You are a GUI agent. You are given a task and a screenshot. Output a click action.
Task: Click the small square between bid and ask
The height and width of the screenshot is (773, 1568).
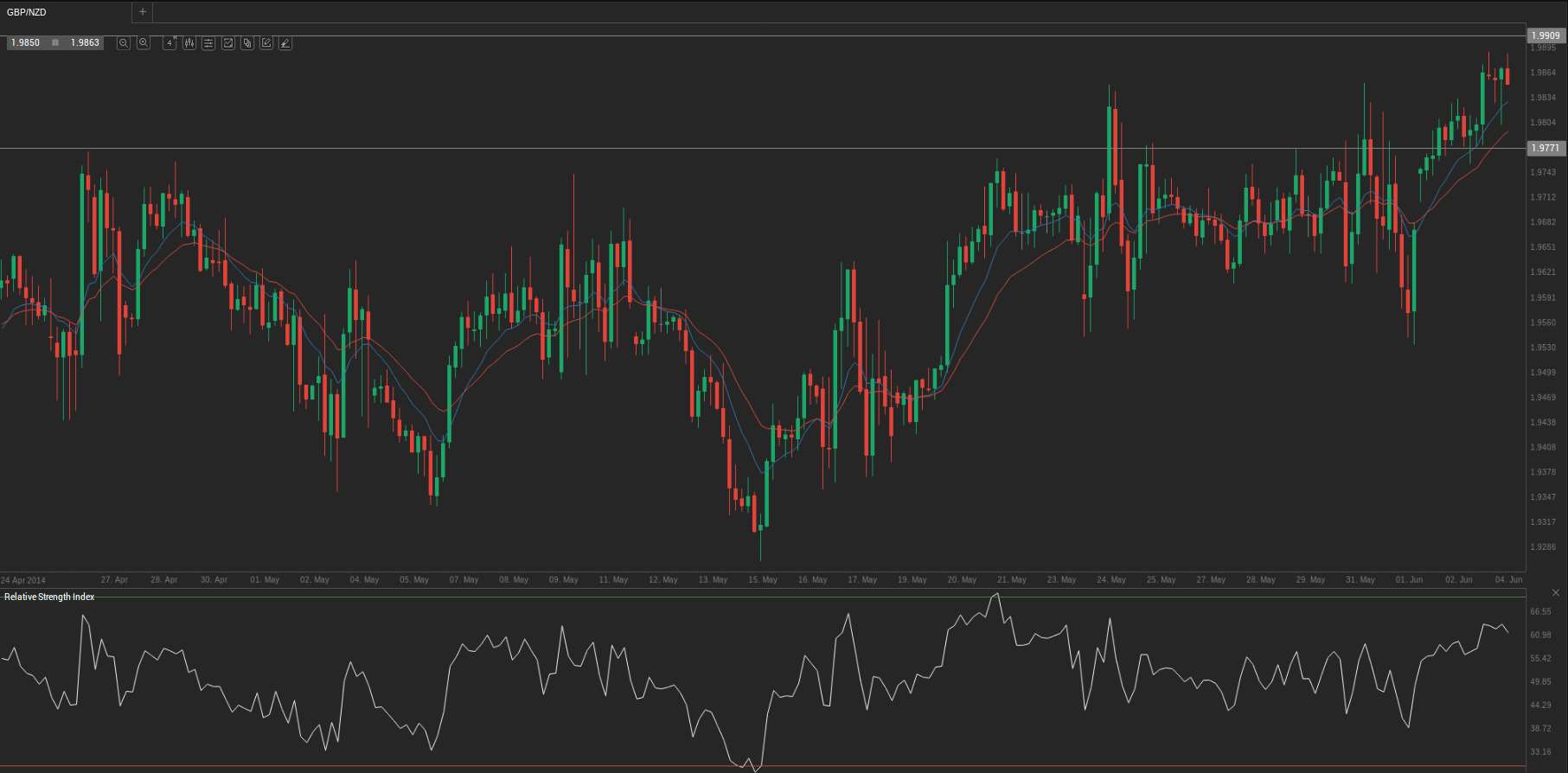click(55, 42)
